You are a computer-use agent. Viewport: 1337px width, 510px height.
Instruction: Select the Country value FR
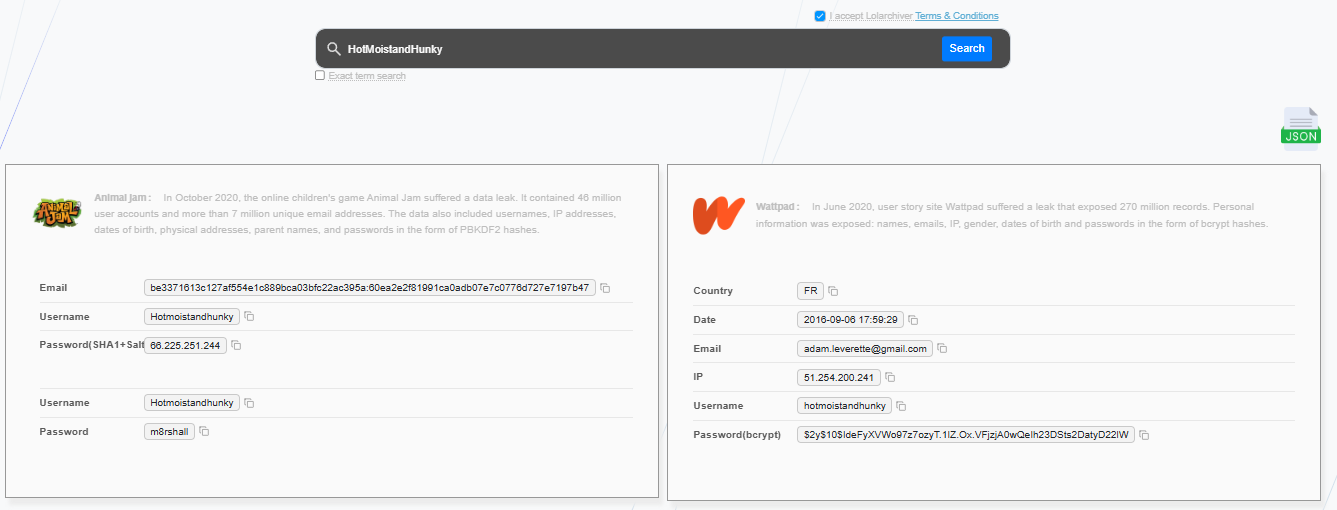pos(810,291)
